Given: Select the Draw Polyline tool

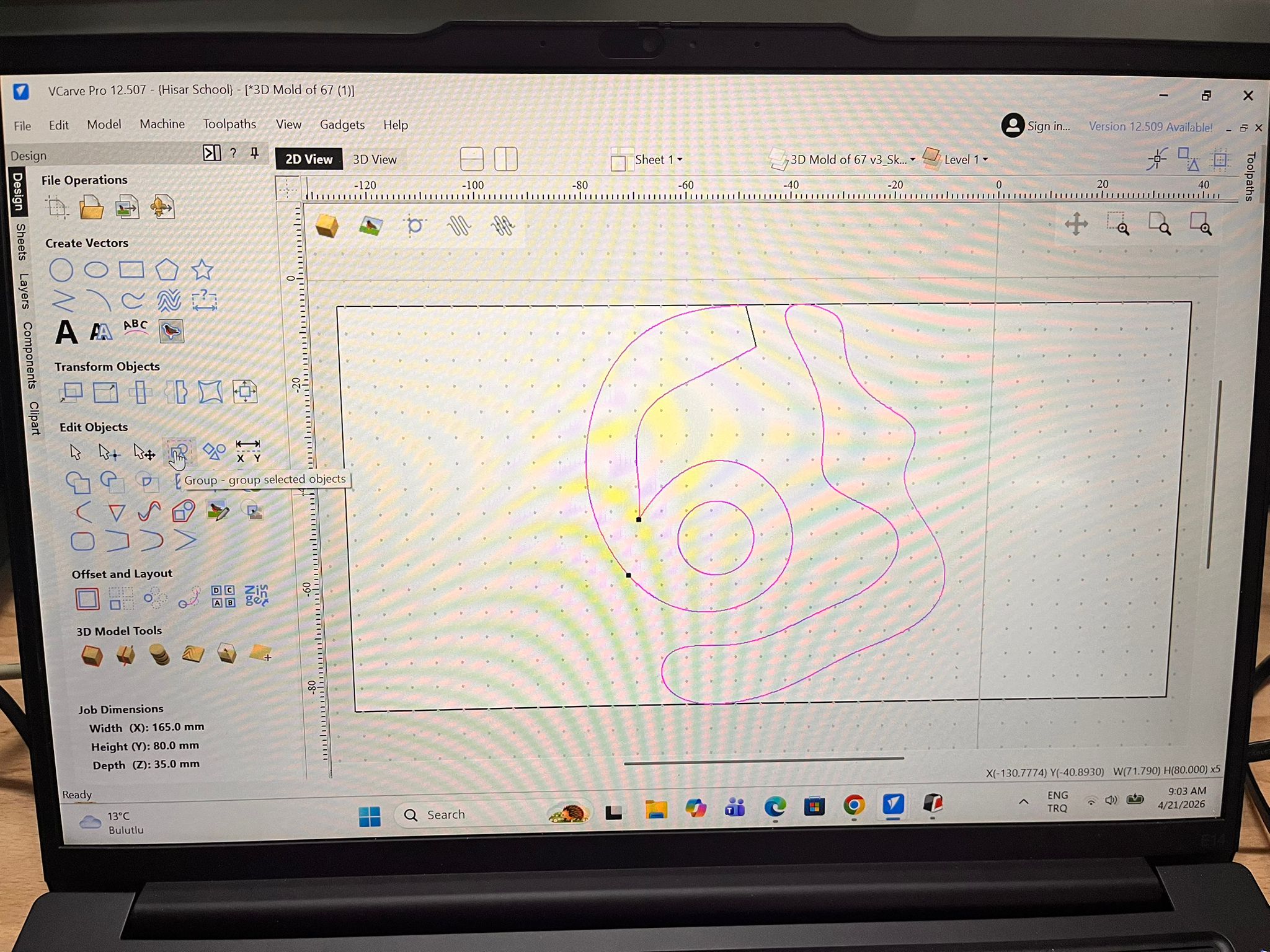Looking at the screenshot, I should click(x=63, y=301).
